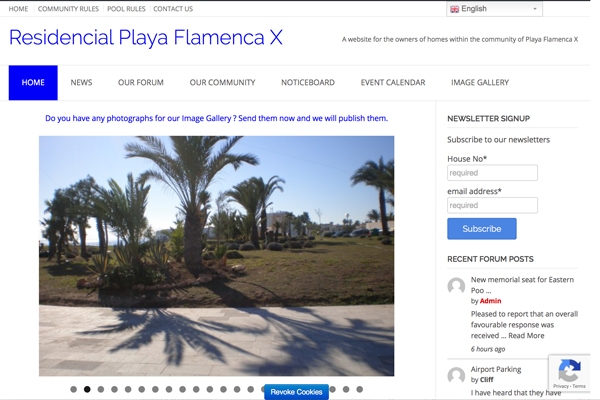Click the Revoke Cookies button

(x=296, y=392)
